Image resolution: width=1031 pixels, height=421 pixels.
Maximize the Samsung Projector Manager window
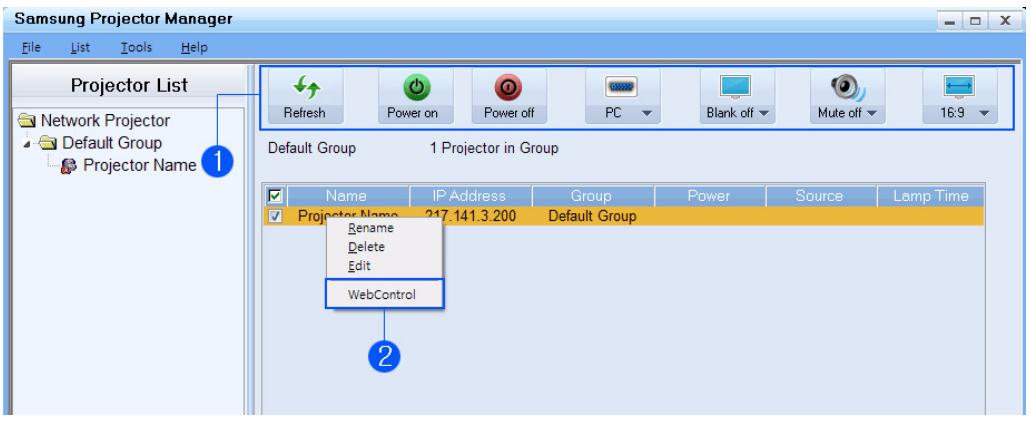tap(976, 21)
